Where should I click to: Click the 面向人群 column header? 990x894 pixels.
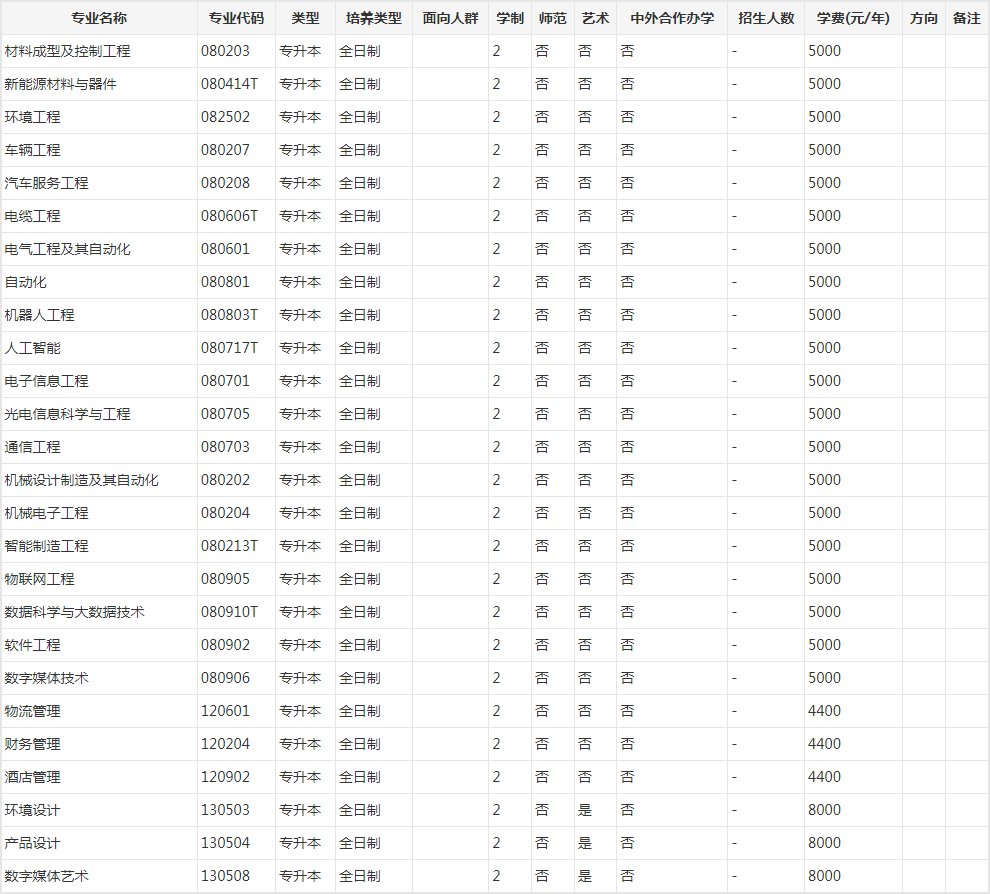450,18
